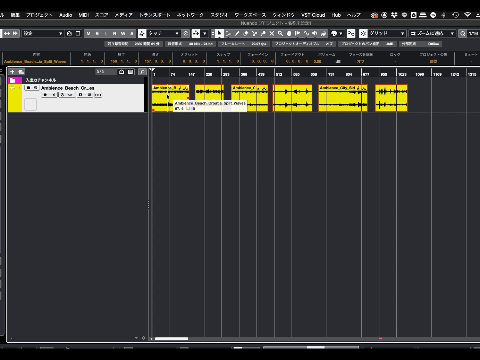Image resolution: width=480 pixels, height=360 pixels.
Task: Mute the Ambience Beach track
Action: point(28,88)
